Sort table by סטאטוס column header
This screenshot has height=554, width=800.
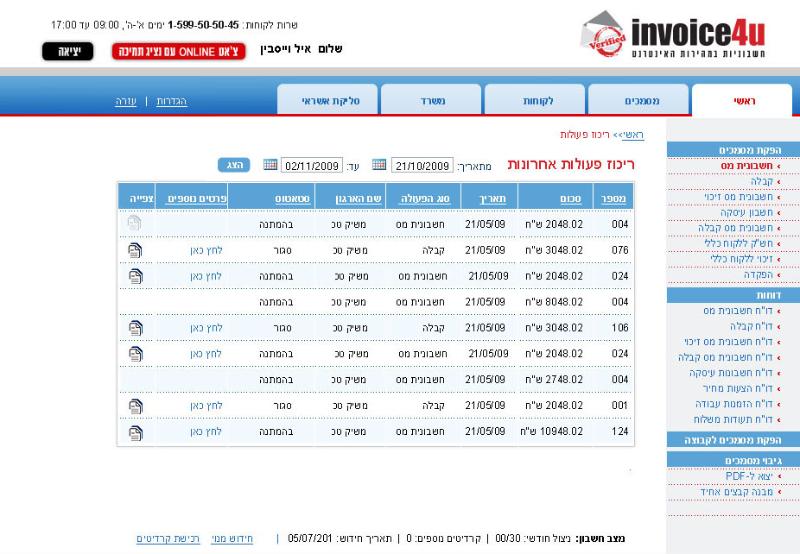pyautogui.click(x=292, y=198)
